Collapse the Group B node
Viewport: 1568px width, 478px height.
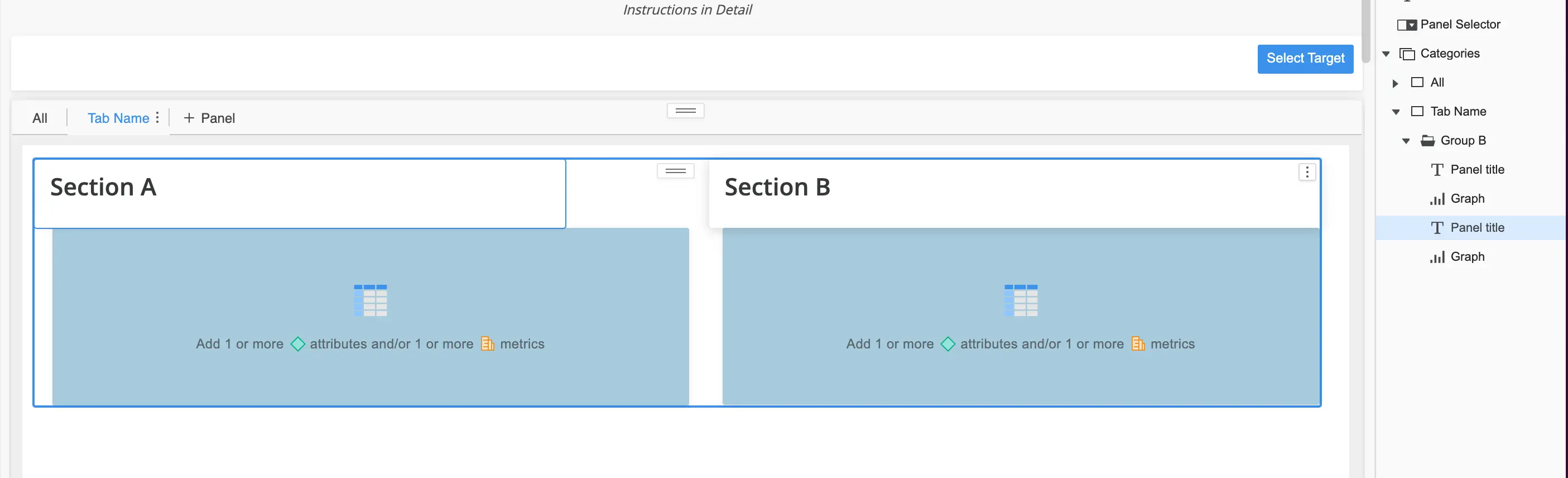pyautogui.click(x=1406, y=141)
